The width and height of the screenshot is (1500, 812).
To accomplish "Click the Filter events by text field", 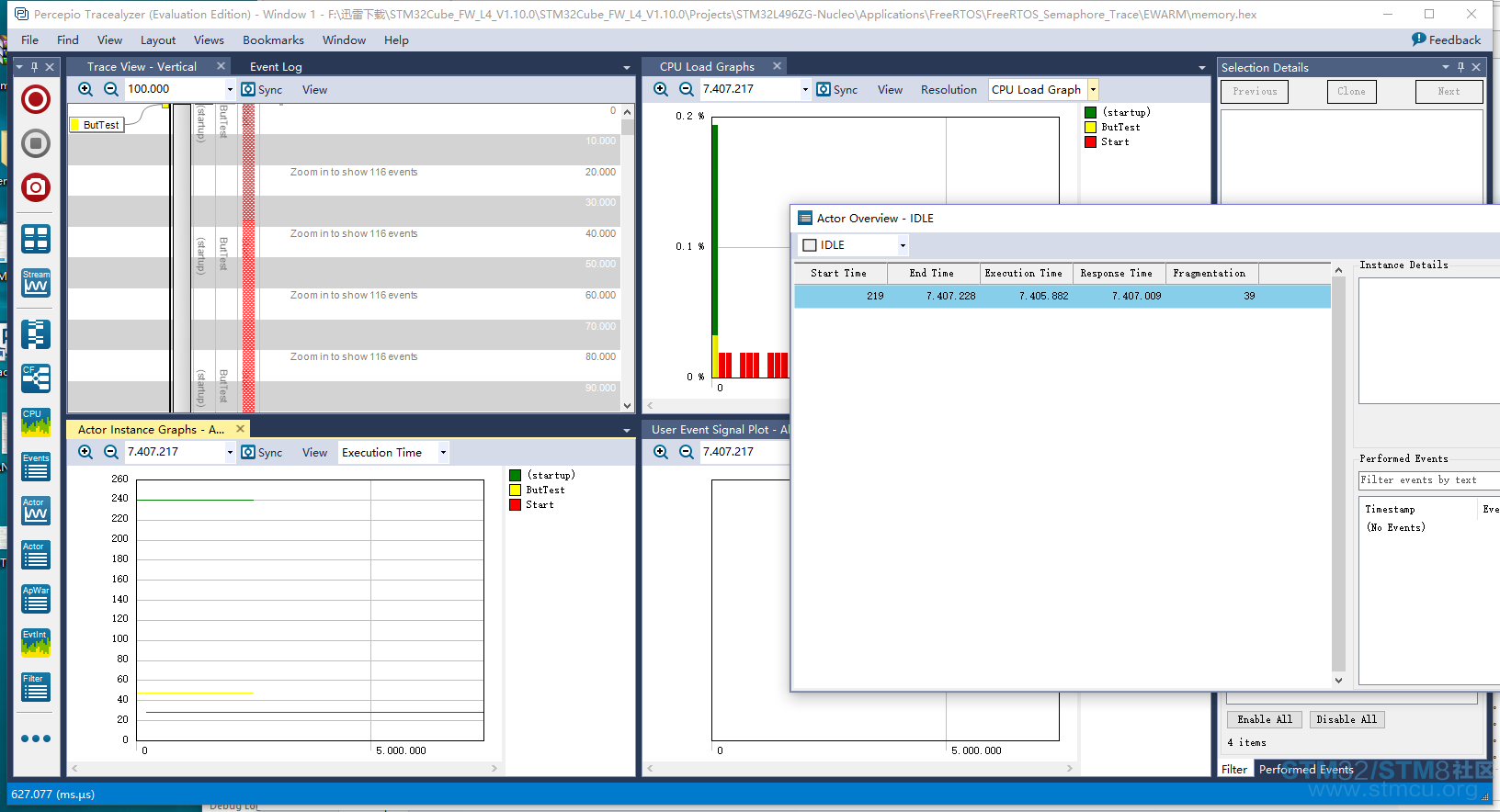I will tap(1429, 480).
